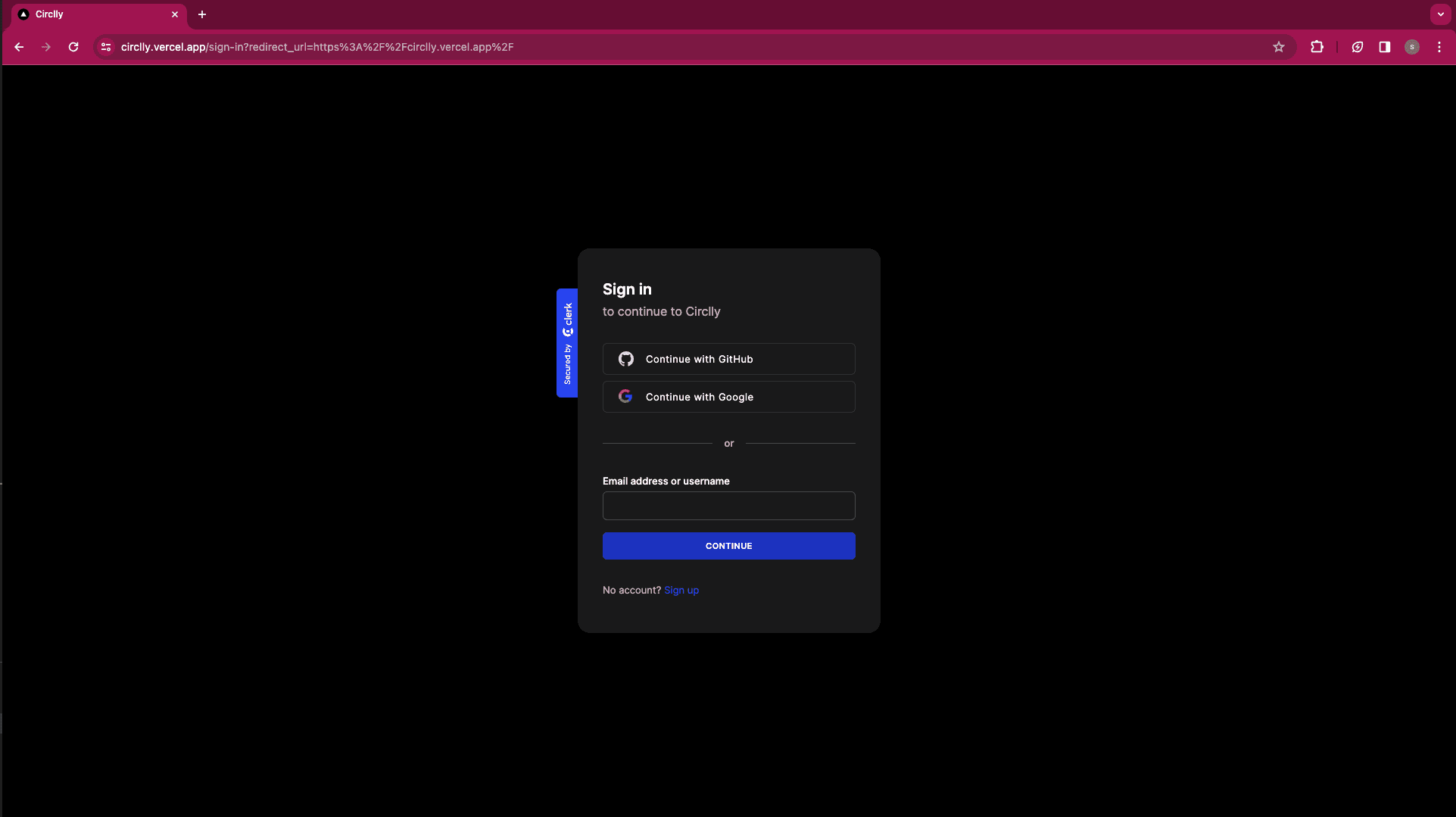Go back to the previous page
1456x817 pixels.
pos(19,47)
